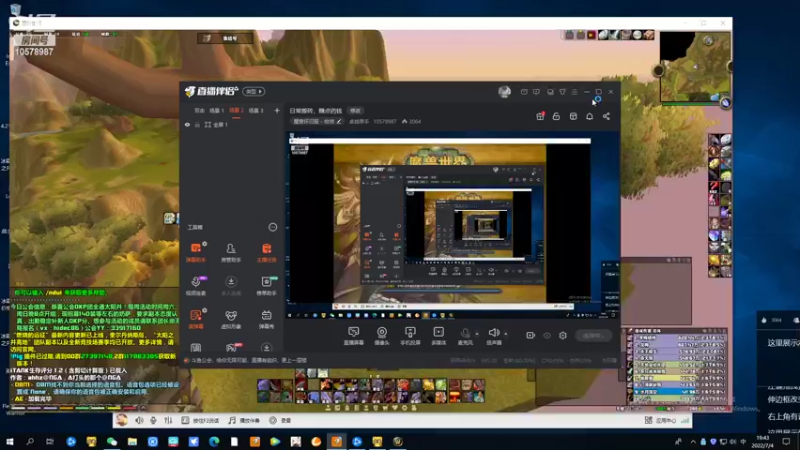
Task: Click the room number 10578987 overlay
Action: point(34,52)
